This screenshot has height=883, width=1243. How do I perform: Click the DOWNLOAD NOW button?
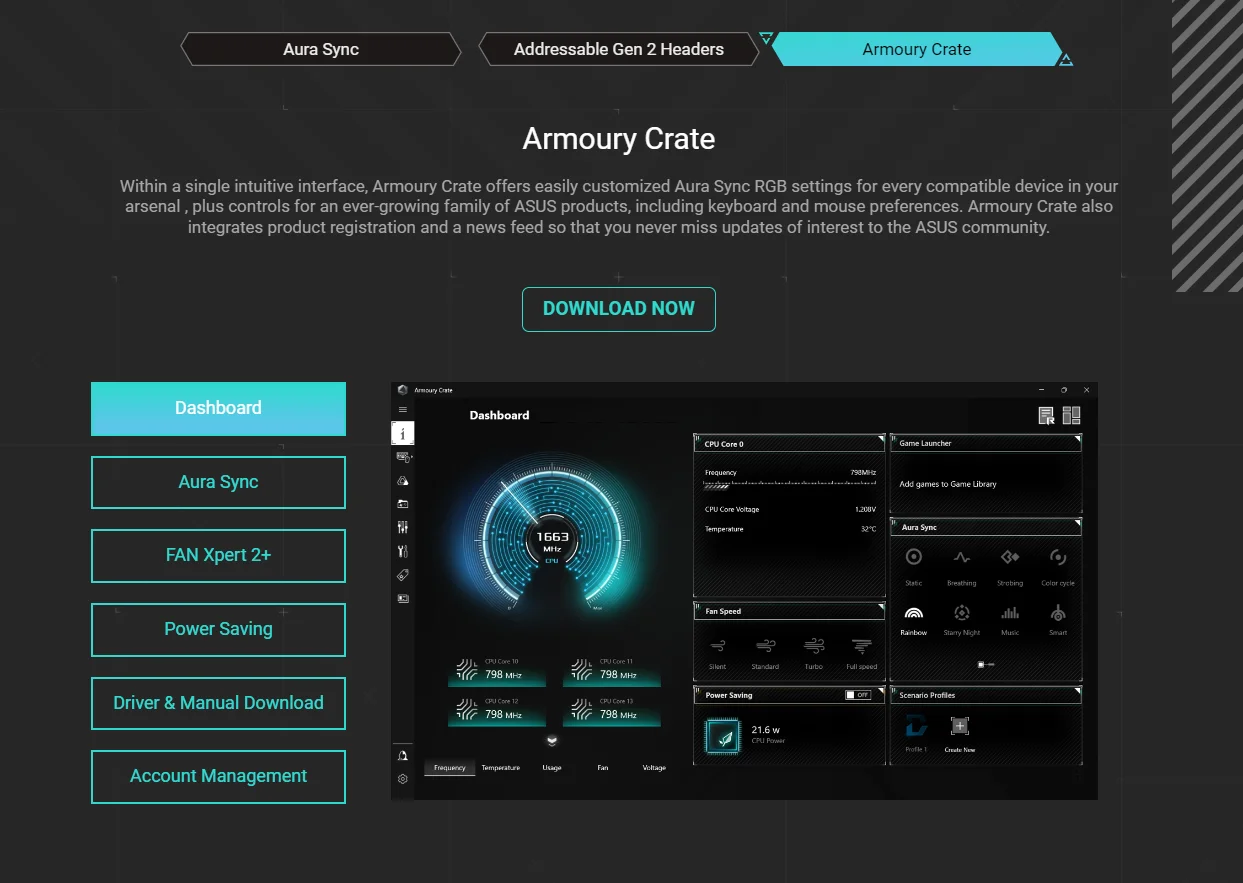click(619, 309)
